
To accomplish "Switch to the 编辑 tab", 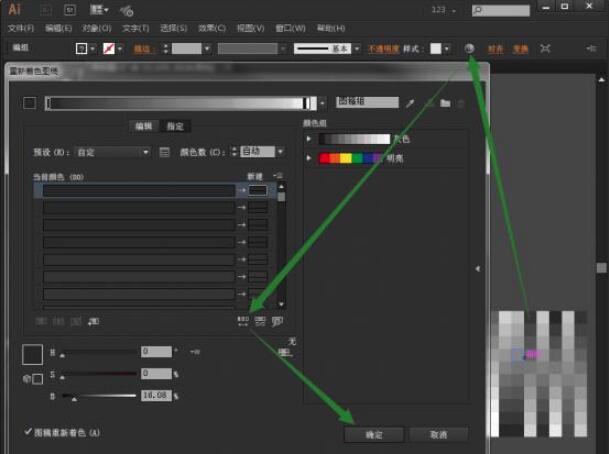I will tap(144, 126).
